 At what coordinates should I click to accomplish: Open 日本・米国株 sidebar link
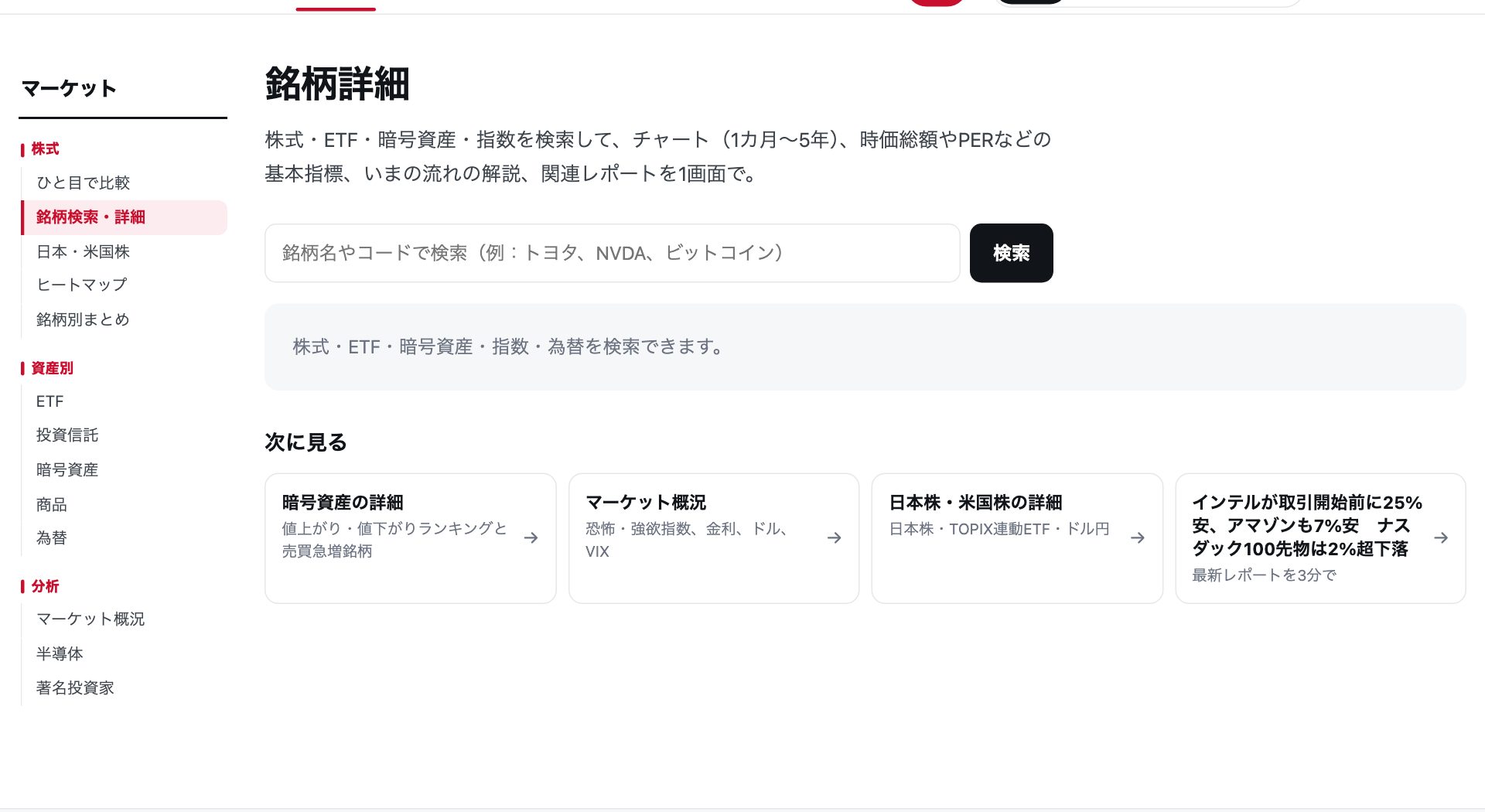pos(83,251)
